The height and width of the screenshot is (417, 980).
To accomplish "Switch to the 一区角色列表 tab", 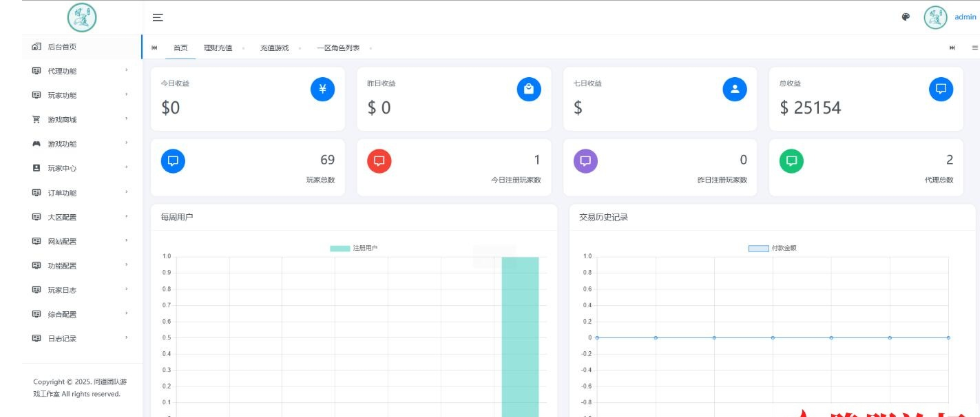I will 338,48.
